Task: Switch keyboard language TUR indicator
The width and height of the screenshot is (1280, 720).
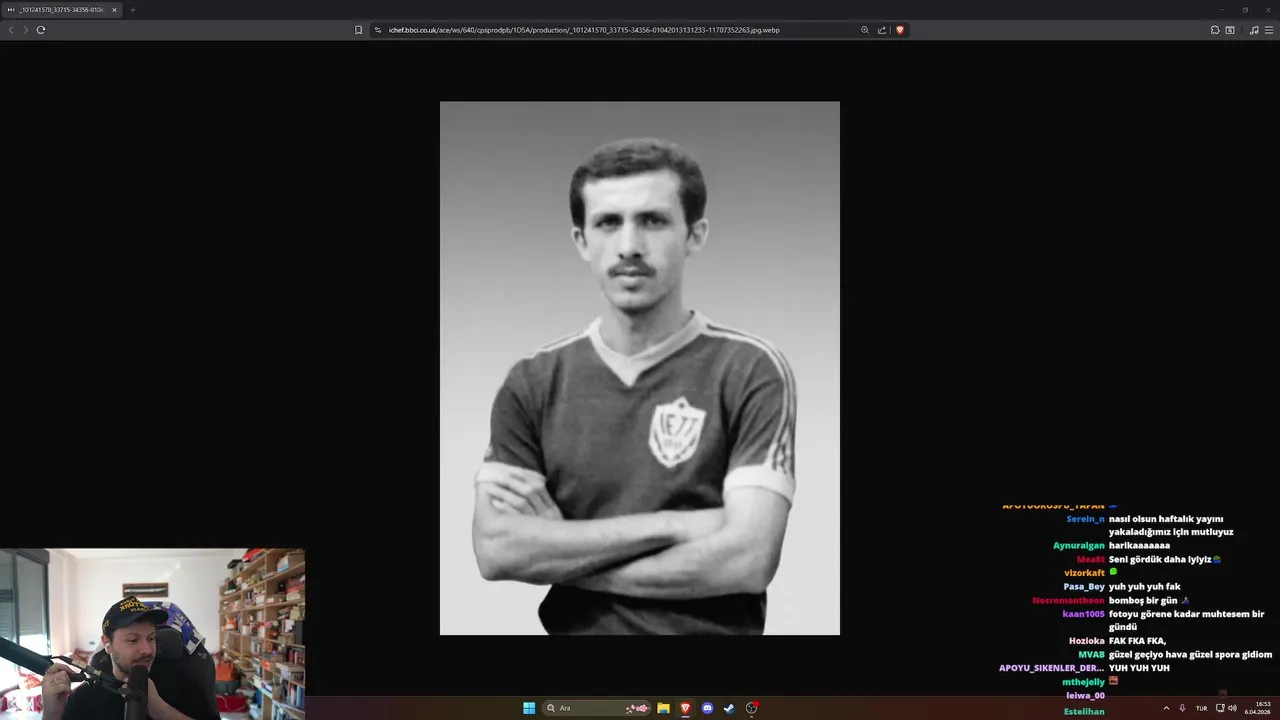Action: 1201,708
